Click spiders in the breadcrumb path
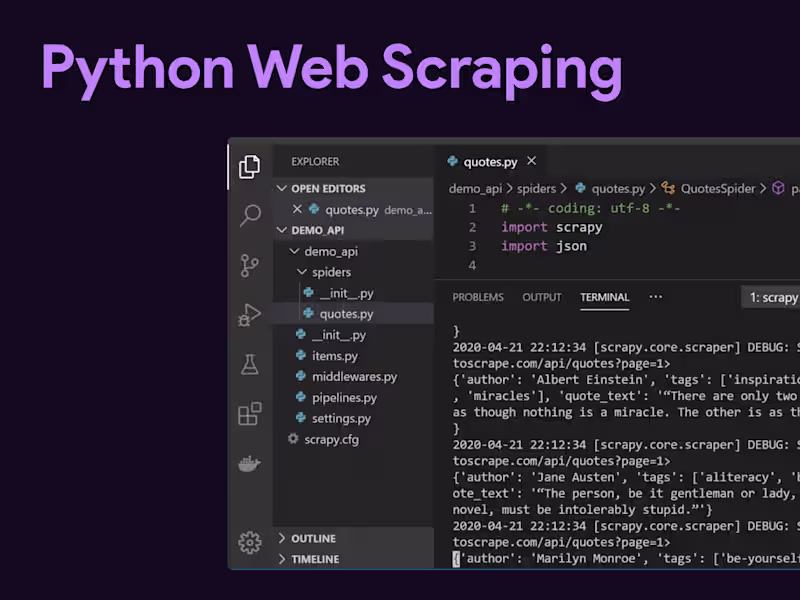 coord(537,188)
